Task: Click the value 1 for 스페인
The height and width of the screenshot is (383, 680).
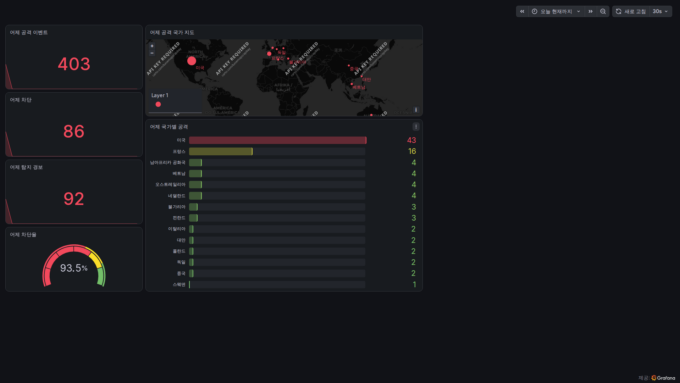Action: coord(414,285)
